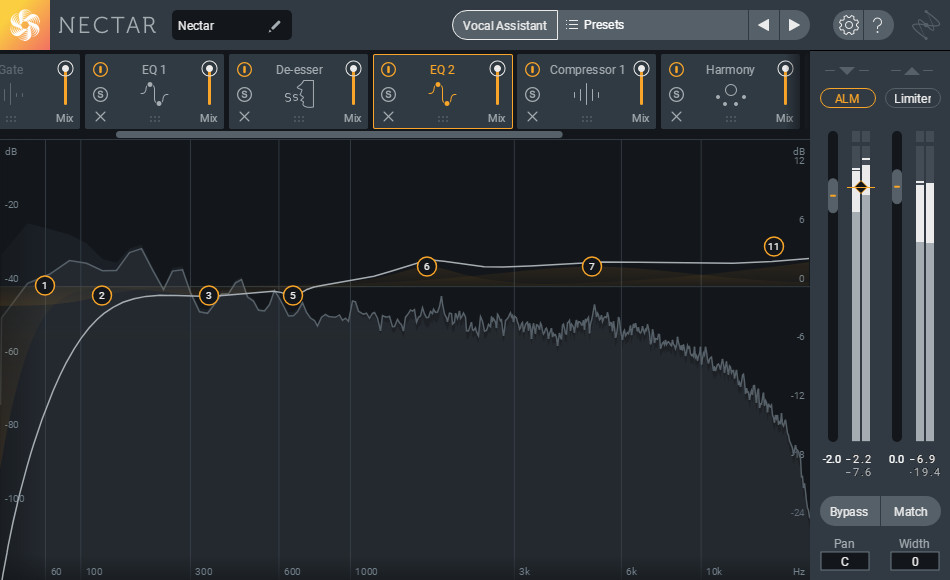Toggle power on EQ 1 module
The height and width of the screenshot is (580, 950).
[101, 70]
